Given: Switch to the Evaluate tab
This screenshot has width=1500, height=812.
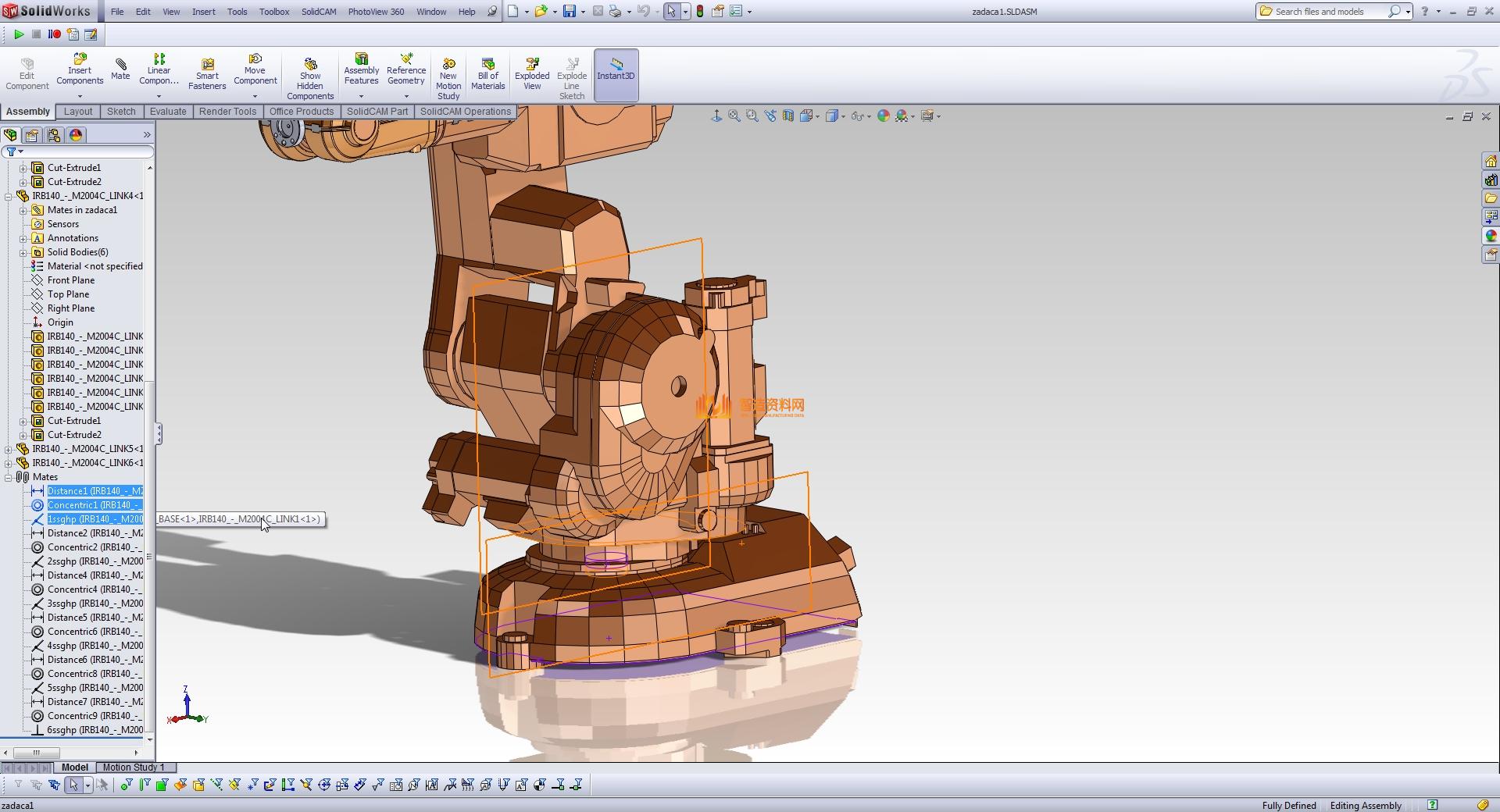Looking at the screenshot, I should [168, 112].
